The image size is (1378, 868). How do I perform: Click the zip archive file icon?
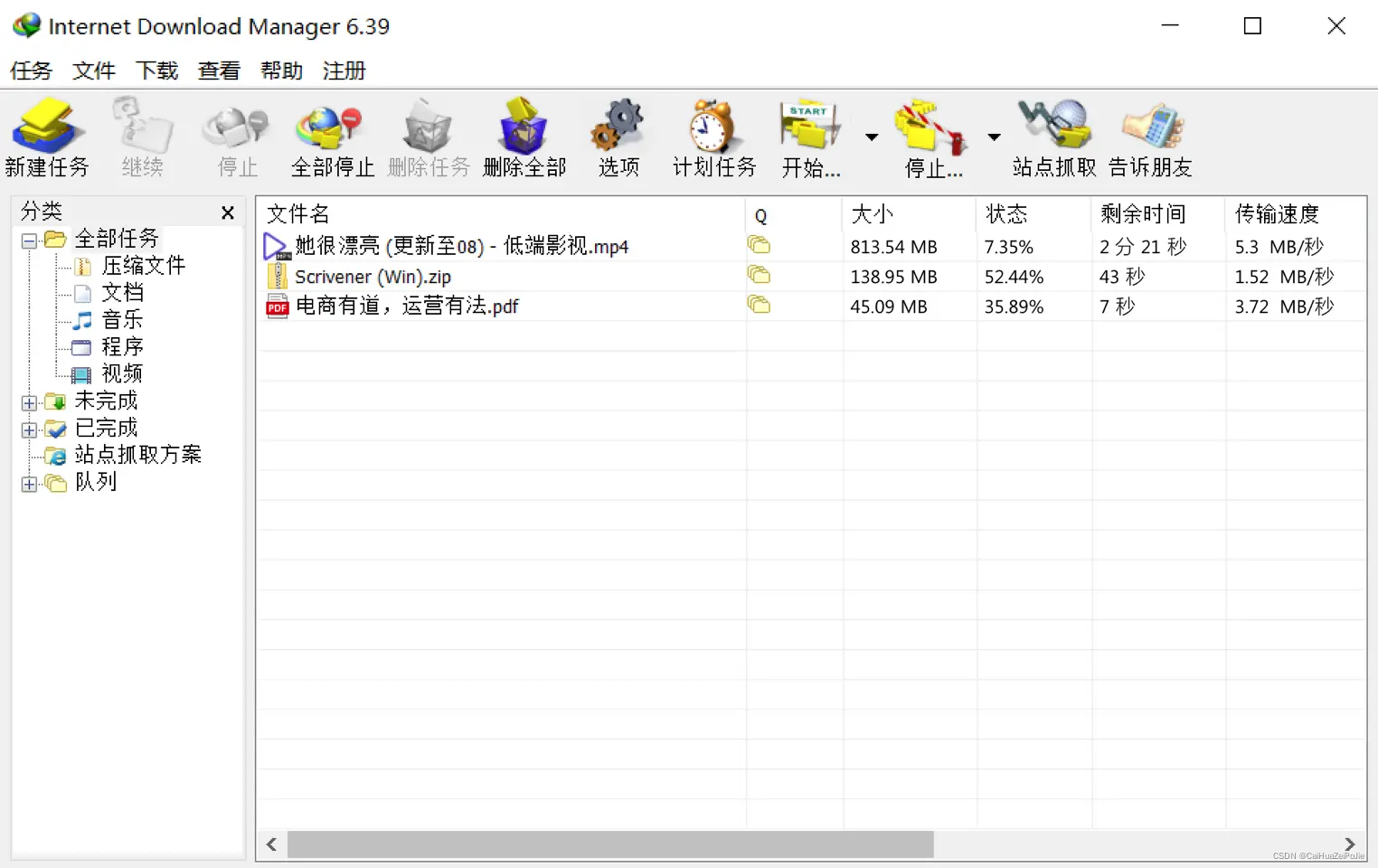click(x=277, y=276)
